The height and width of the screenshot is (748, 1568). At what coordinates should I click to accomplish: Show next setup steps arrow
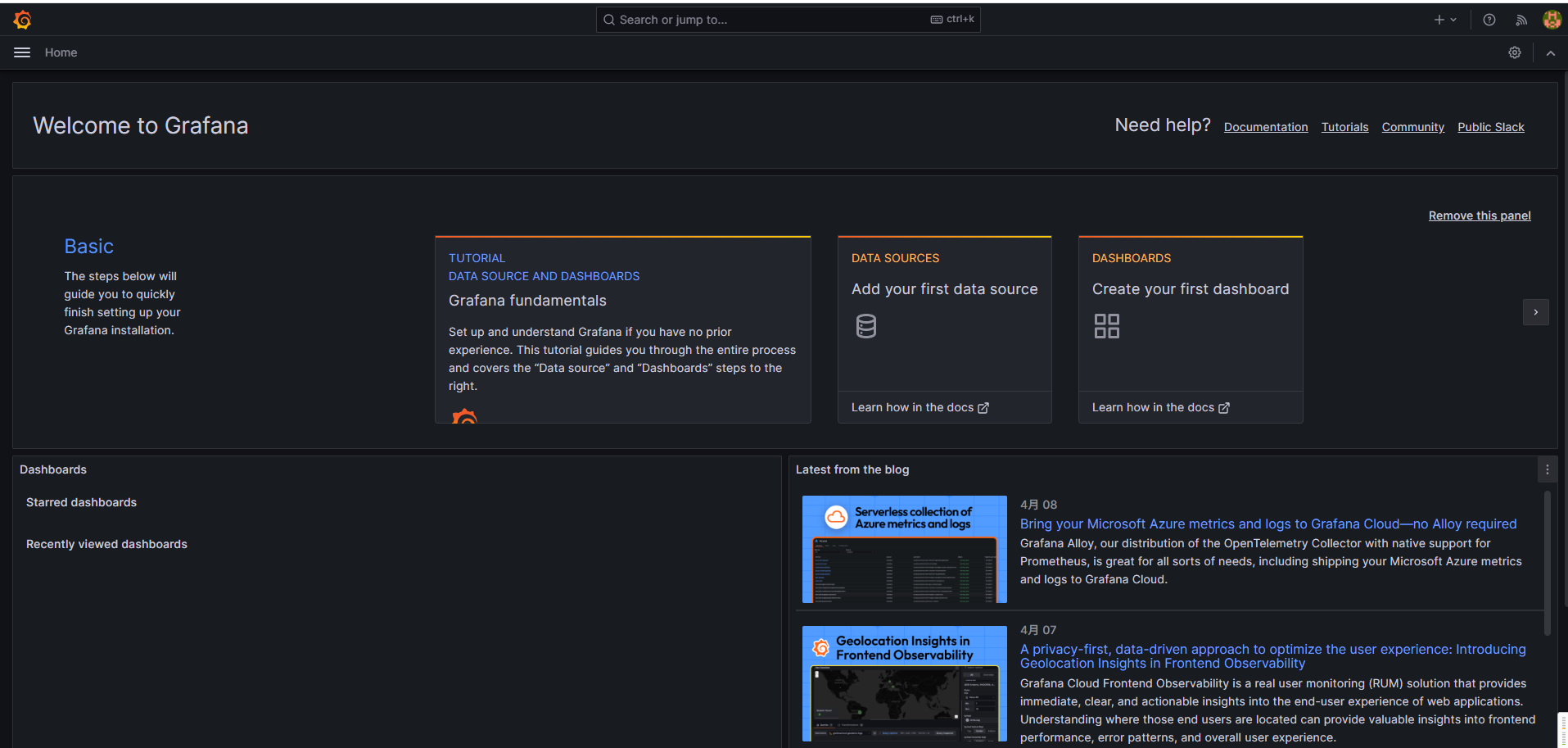click(1535, 312)
